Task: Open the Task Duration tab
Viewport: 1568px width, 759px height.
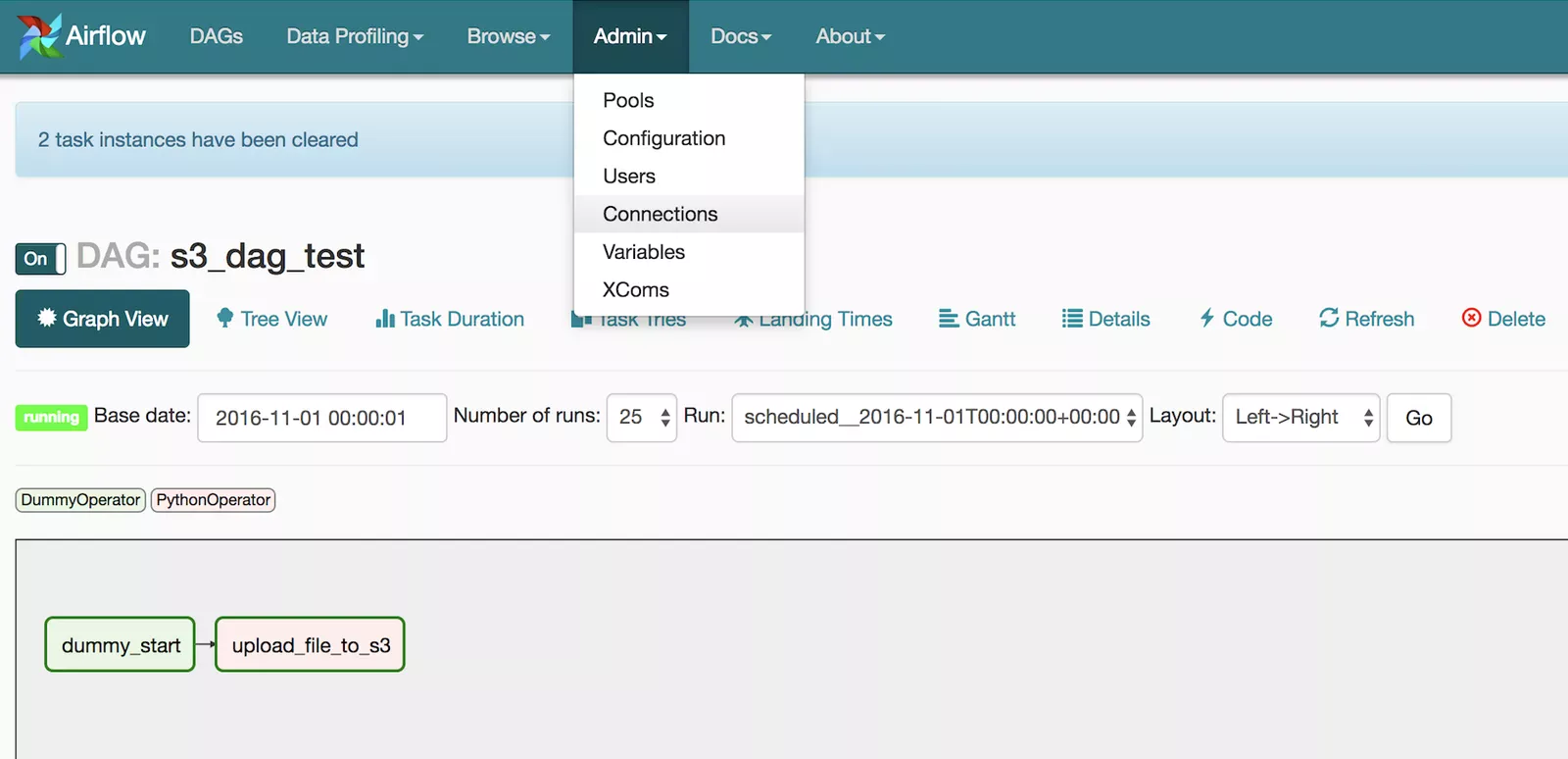Action: tap(450, 319)
